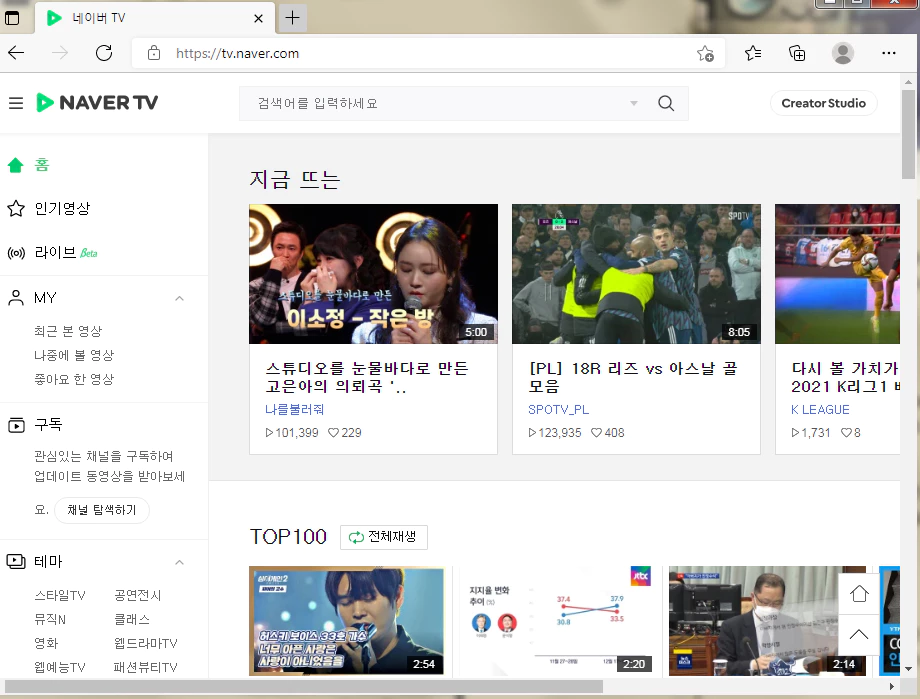Open the 스타일TV theme
Screen dimensions: 920x699
pos(60,596)
